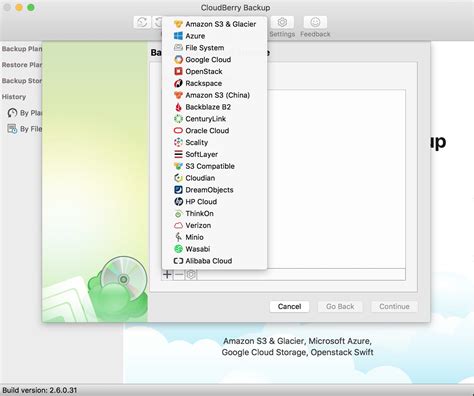Click the Go Back button
Viewport: 474px width, 396px height.
340,306
